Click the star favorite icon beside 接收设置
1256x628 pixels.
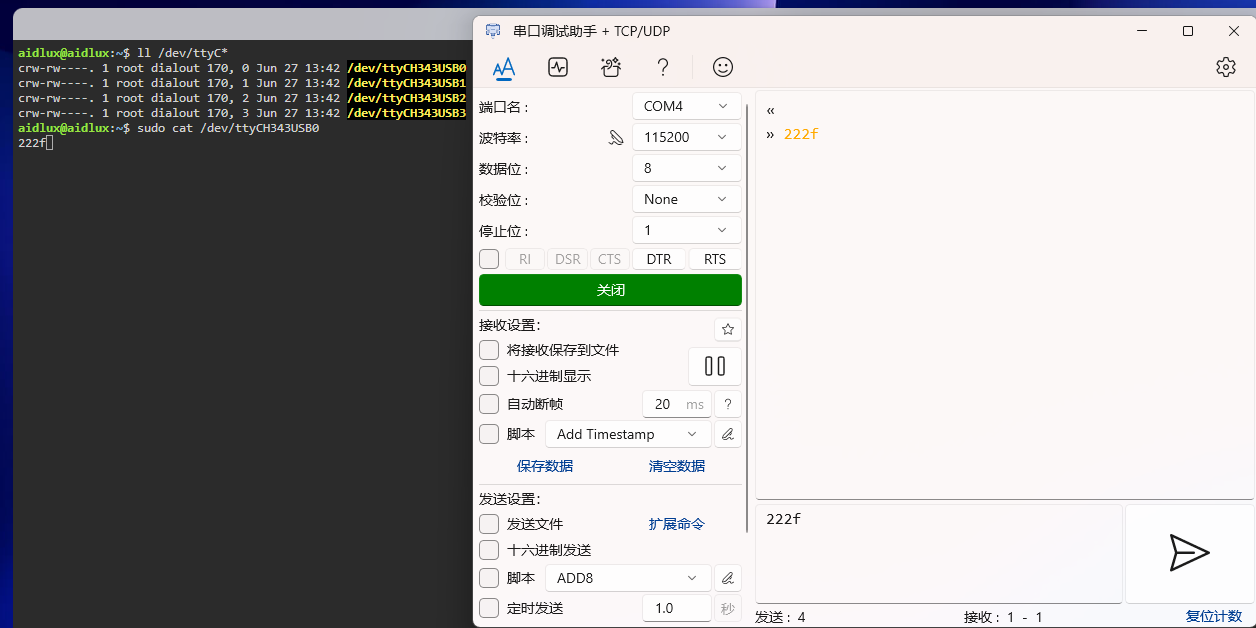click(x=727, y=328)
